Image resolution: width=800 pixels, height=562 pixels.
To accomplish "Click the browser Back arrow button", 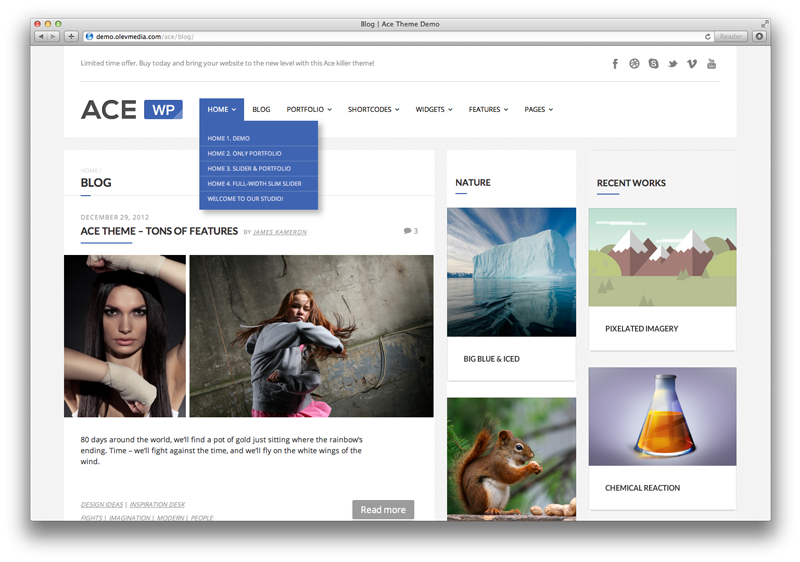I will (x=41, y=36).
